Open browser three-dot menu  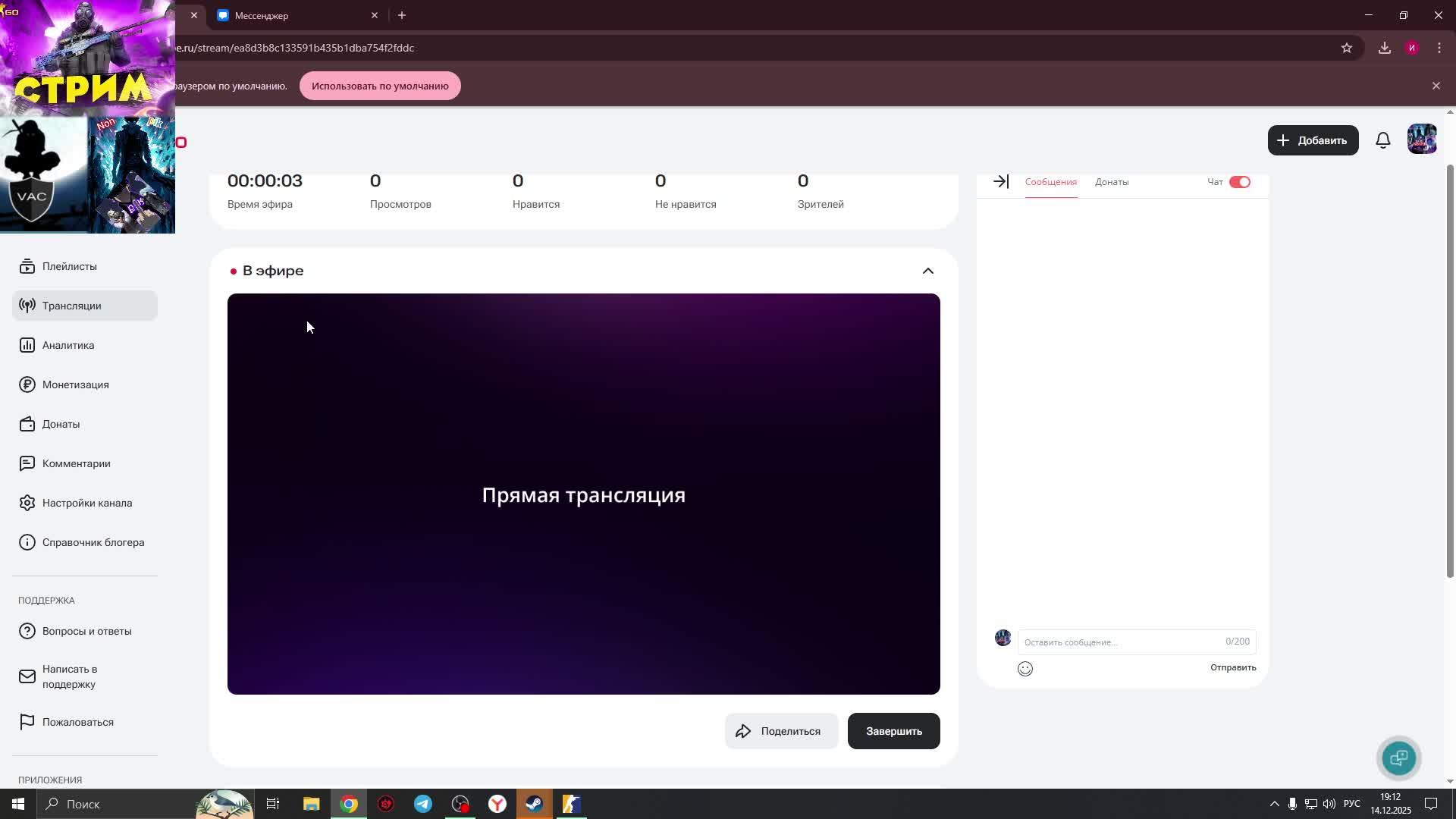click(x=1439, y=48)
